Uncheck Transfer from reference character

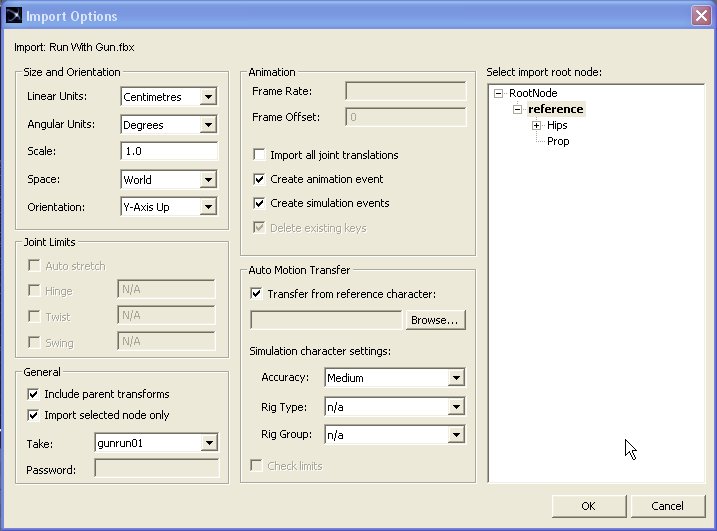256,294
